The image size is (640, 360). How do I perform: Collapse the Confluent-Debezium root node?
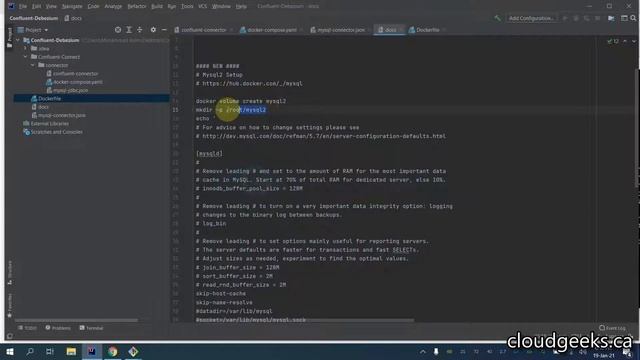(18, 40)
